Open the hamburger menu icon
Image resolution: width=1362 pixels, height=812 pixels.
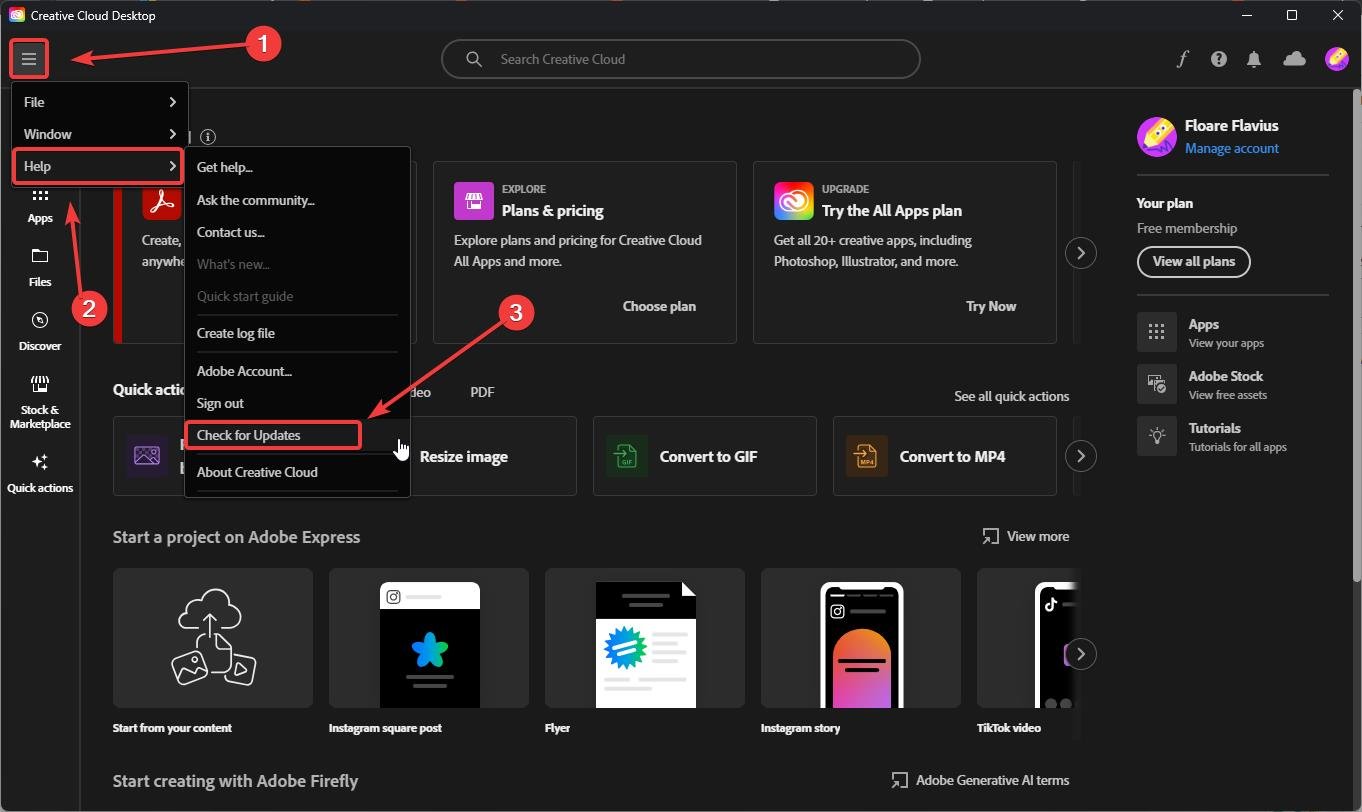click(29, 59)
